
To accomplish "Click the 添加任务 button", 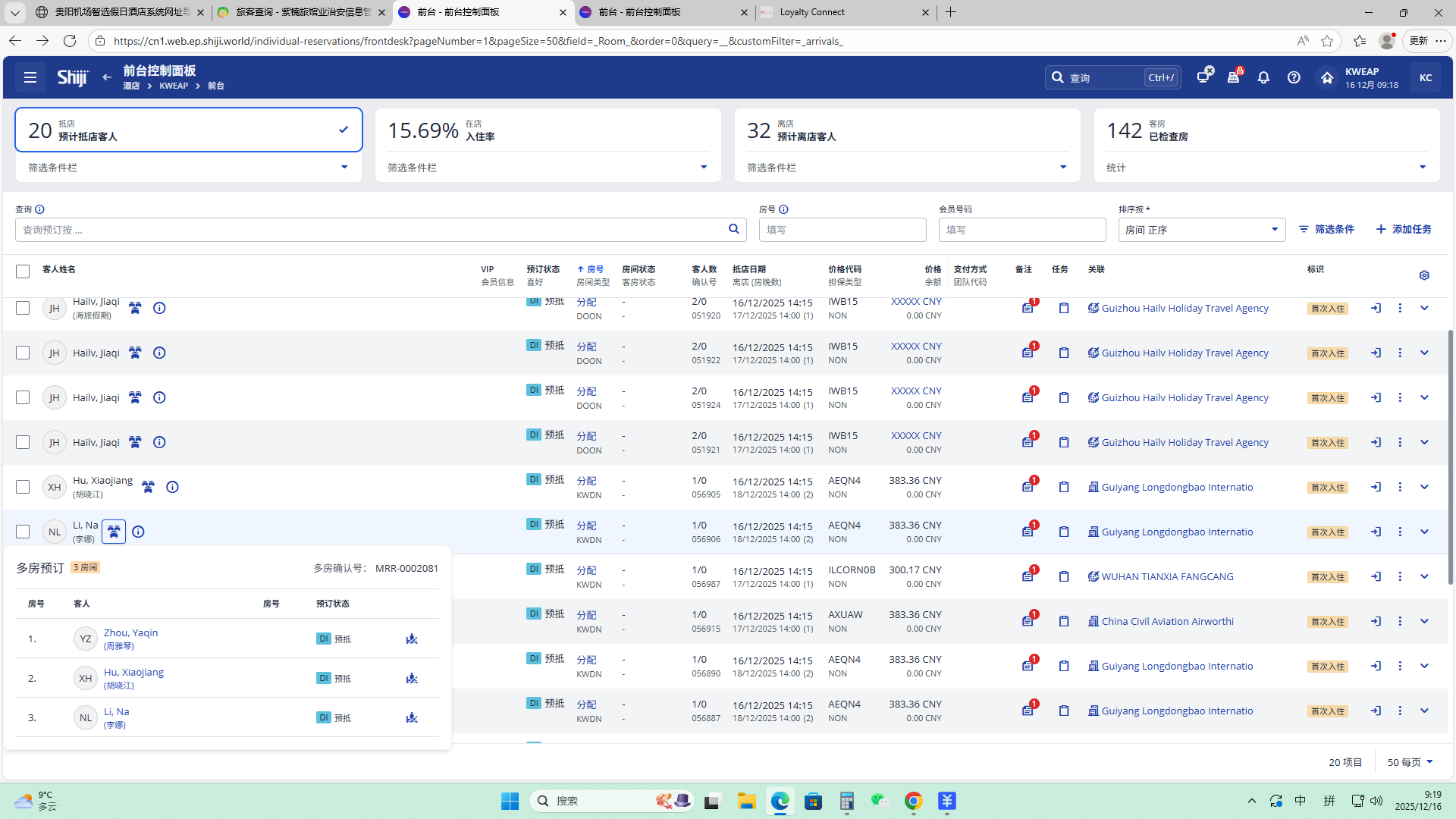I will pyautogui.click(x=1404, y=229).
